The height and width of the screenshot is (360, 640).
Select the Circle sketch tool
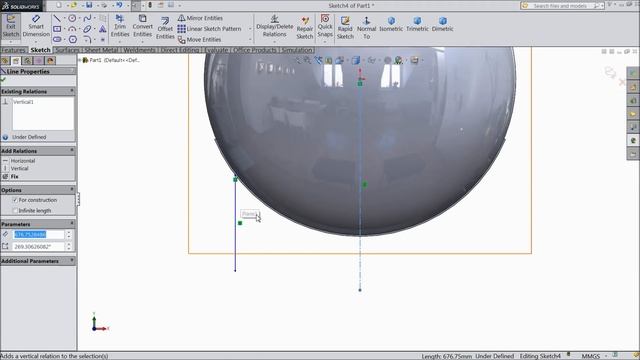click(x=72, y=18)
